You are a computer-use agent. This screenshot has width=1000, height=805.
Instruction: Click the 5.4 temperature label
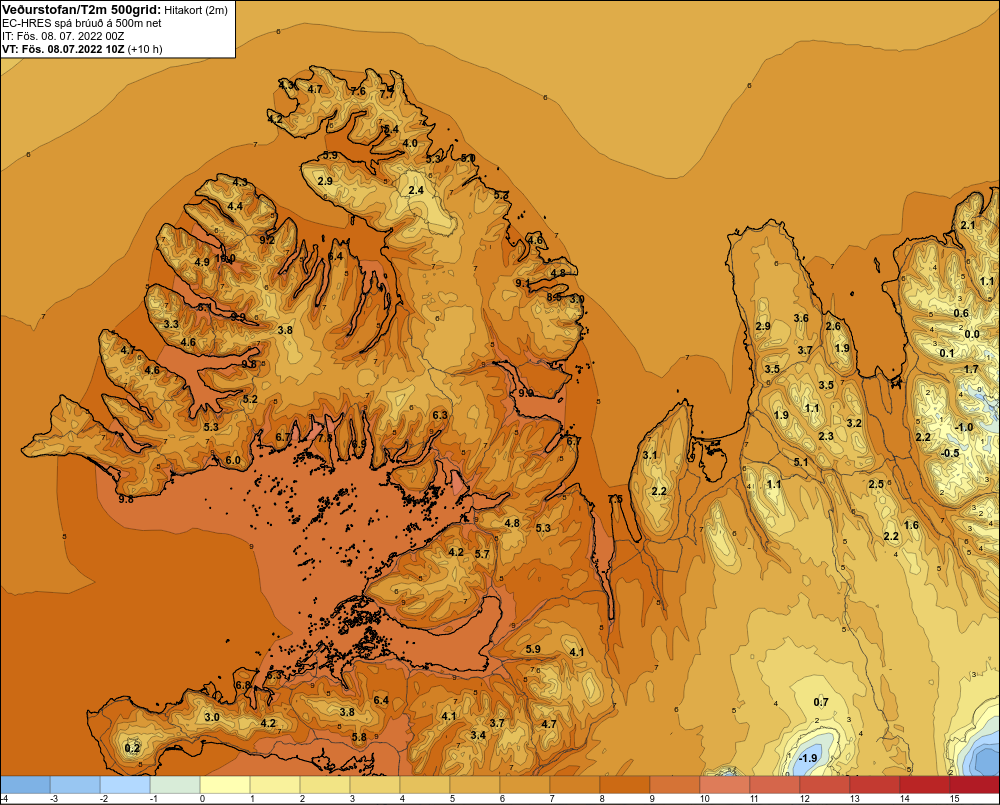pos(391,129)
